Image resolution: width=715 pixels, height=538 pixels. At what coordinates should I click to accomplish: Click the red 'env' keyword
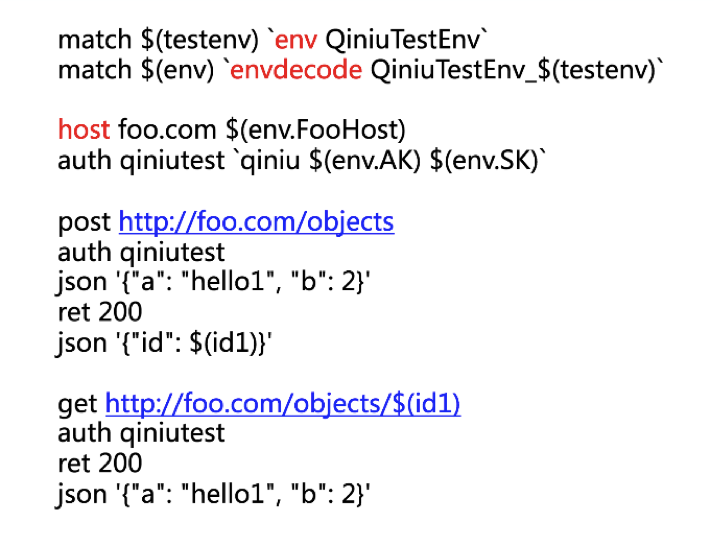[x=296, y=40]
